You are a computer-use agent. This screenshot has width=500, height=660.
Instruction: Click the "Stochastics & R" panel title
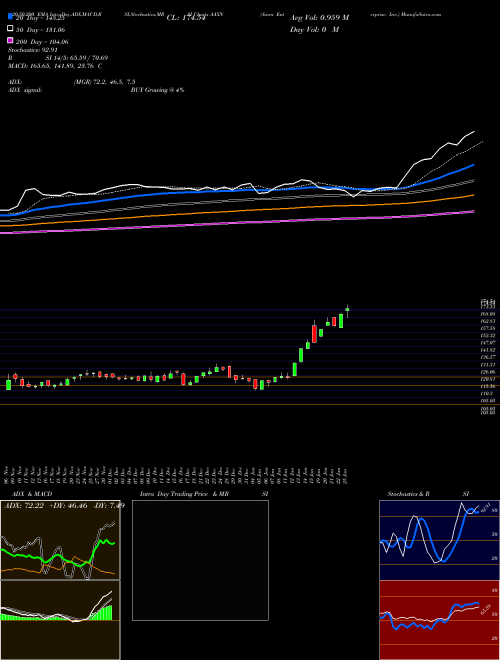tap(409, 494)
